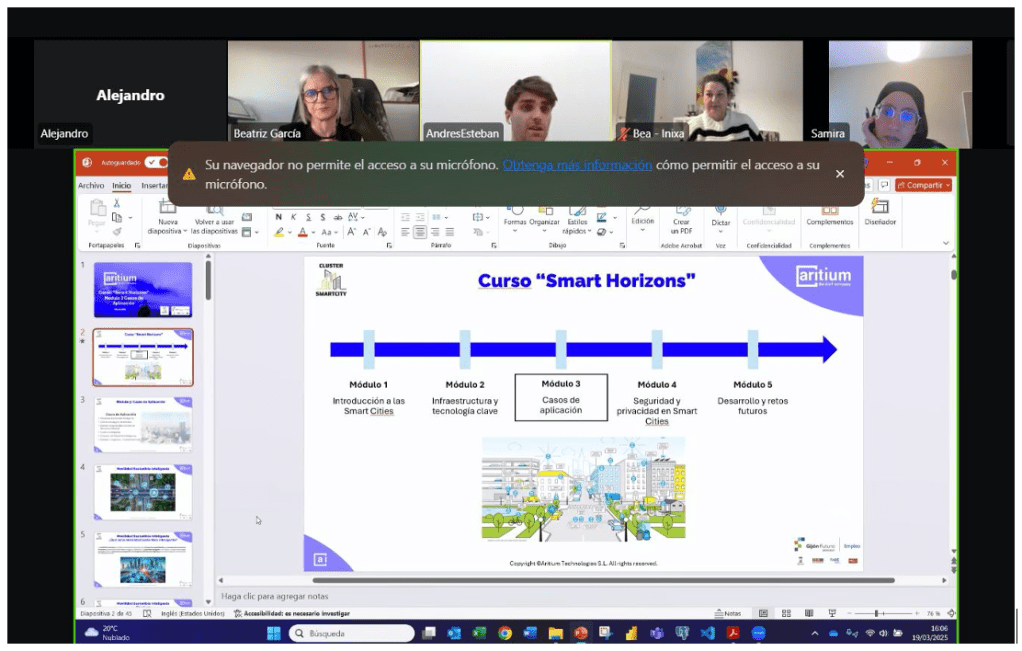
Task: Click the Obtenga más información link
Action: (577, 165)
